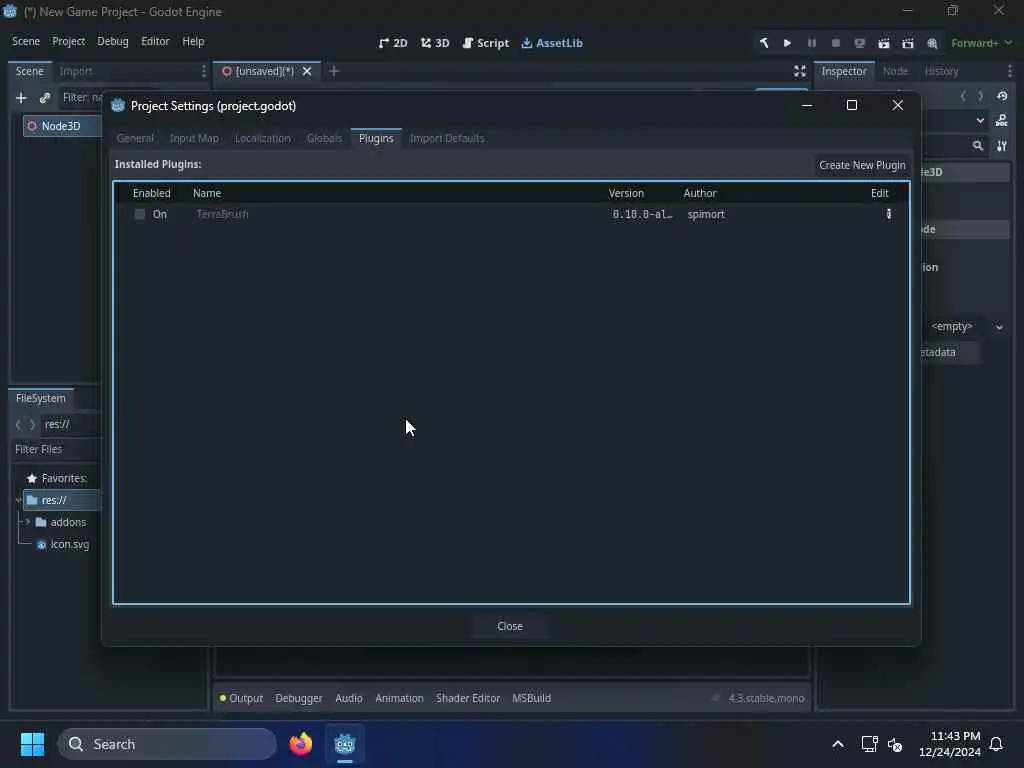This screenshot has height=768, width=1024.
Task: Add a new child node with plus icon
Action: pyautogui.click(x=21, y=98)
